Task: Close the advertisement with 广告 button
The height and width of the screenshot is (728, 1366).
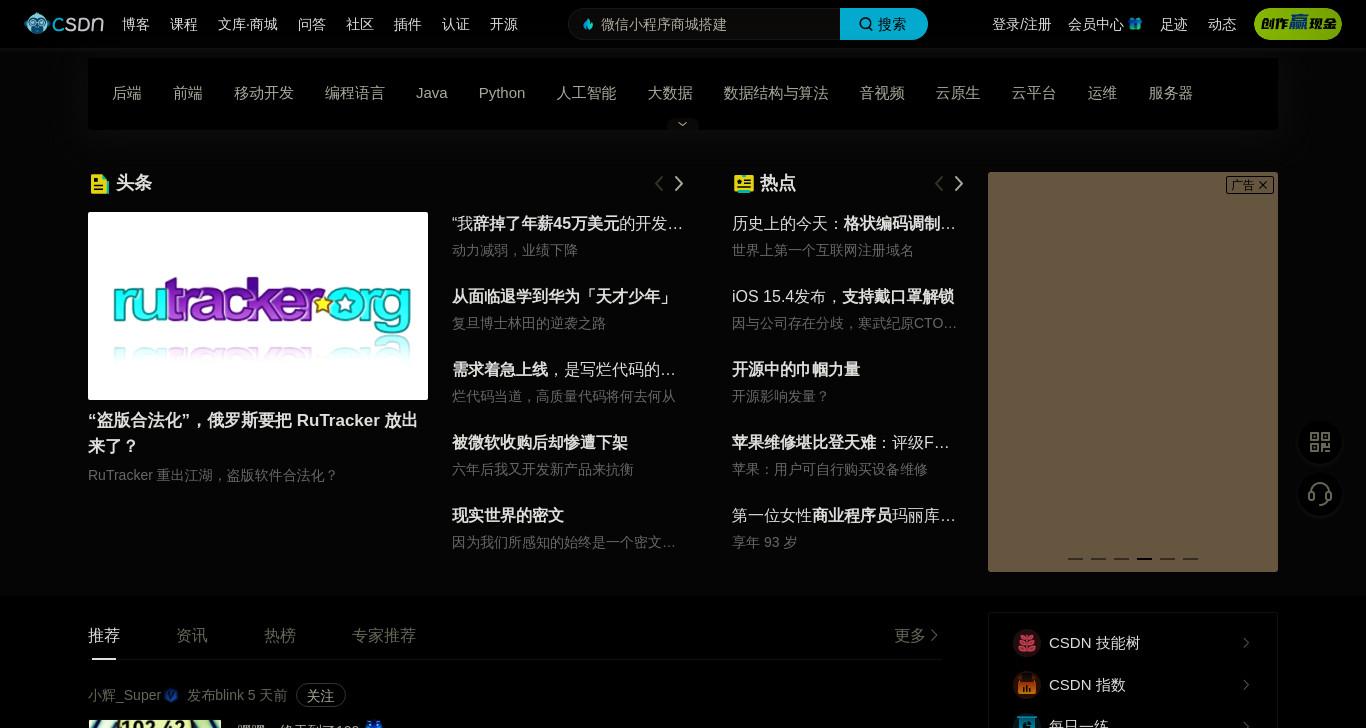Action: [1250, 185]
